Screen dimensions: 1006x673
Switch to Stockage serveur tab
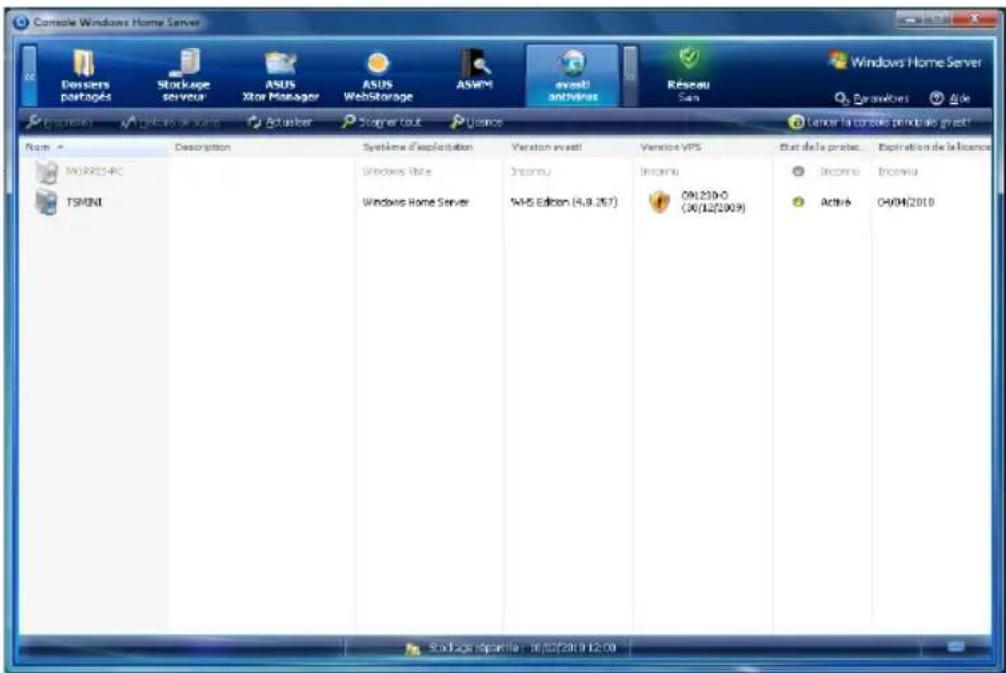coord(183,75)
